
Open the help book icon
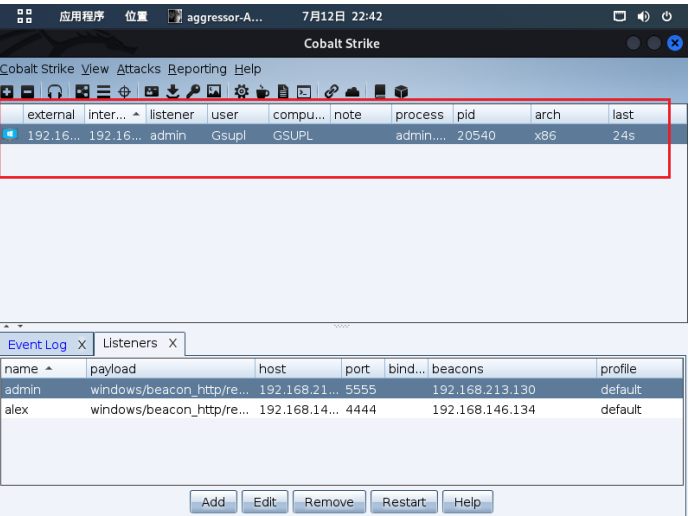380,92
